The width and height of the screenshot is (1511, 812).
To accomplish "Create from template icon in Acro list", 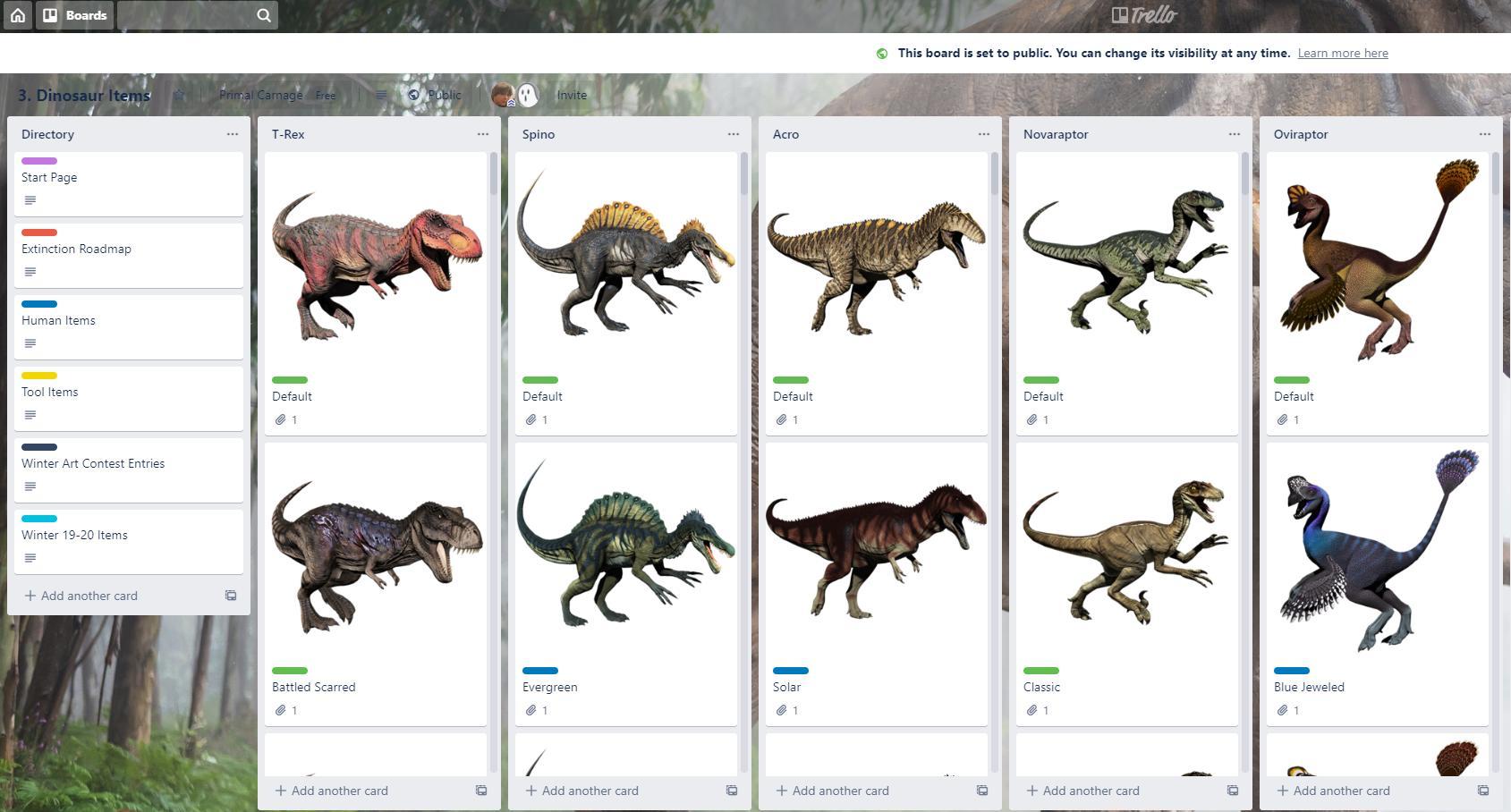I will (x=982, y=791).
